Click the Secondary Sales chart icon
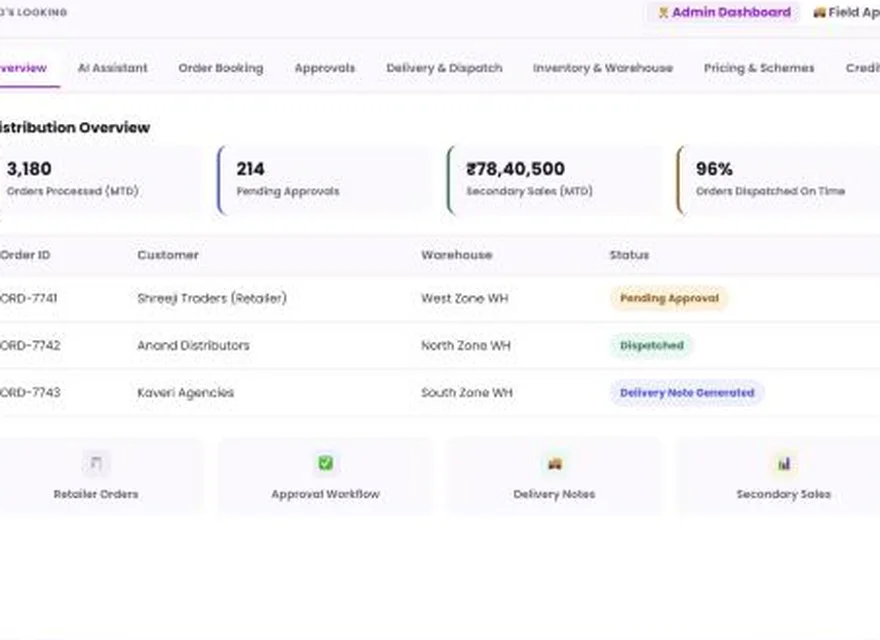880x640 pixels. pos(783,464)
